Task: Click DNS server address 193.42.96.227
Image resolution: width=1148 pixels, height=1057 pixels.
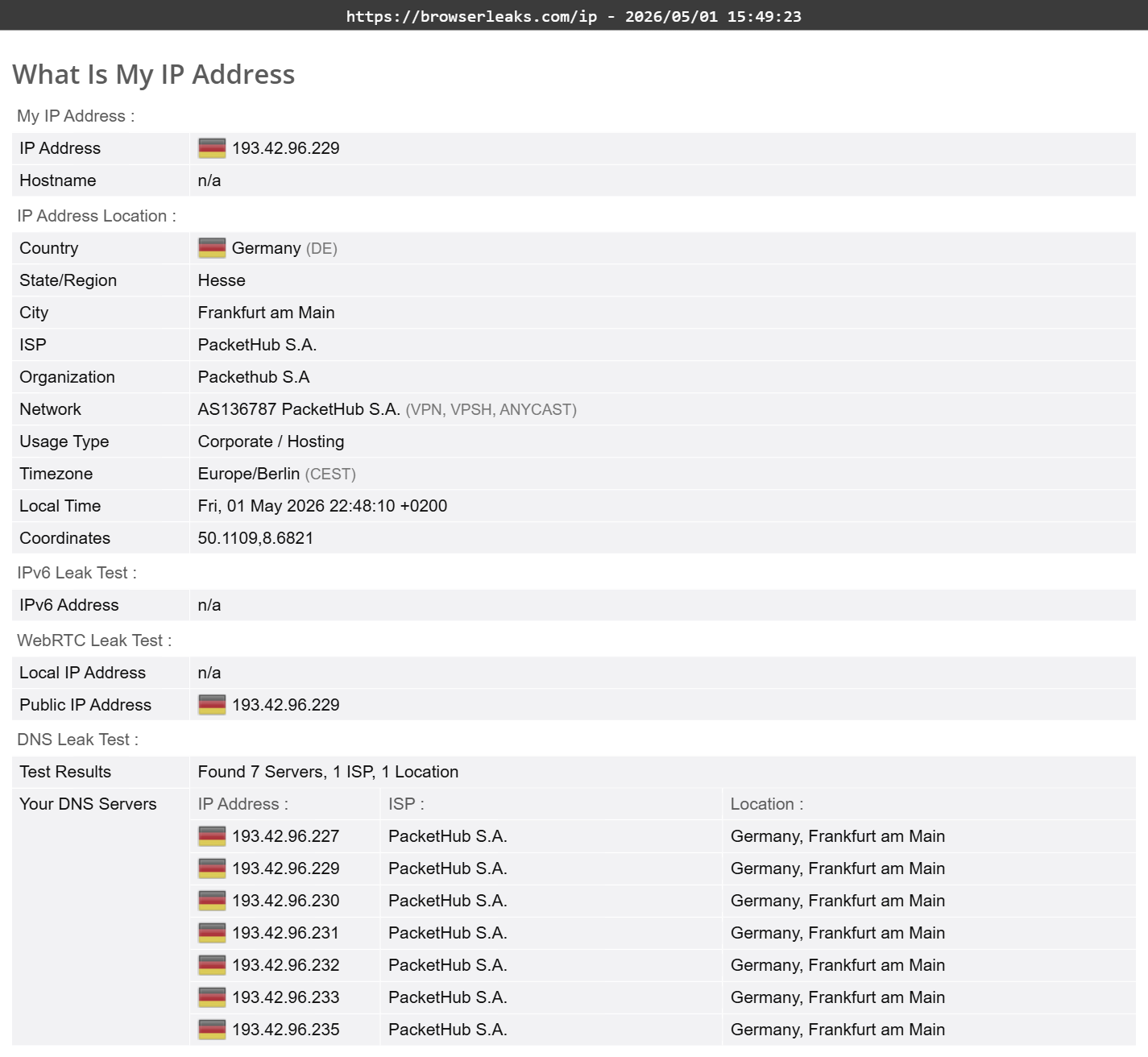Action: pyautogui.click(x=286, y=836)
